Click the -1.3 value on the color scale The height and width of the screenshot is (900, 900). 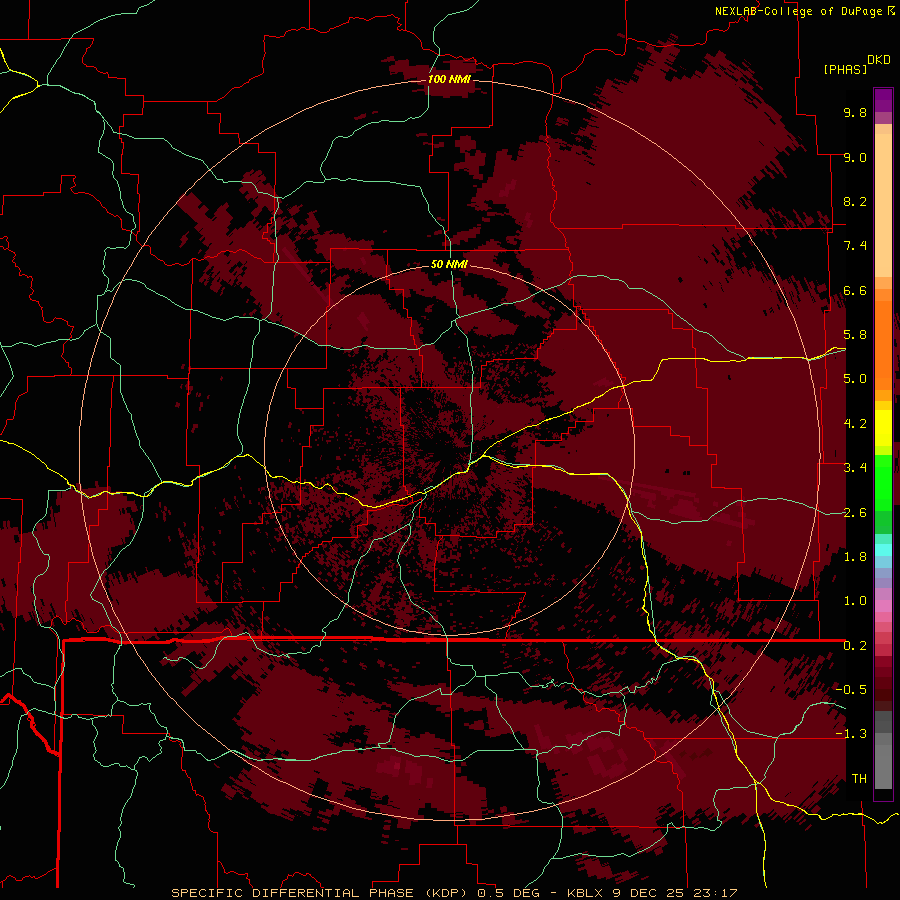tap(851, 734)
